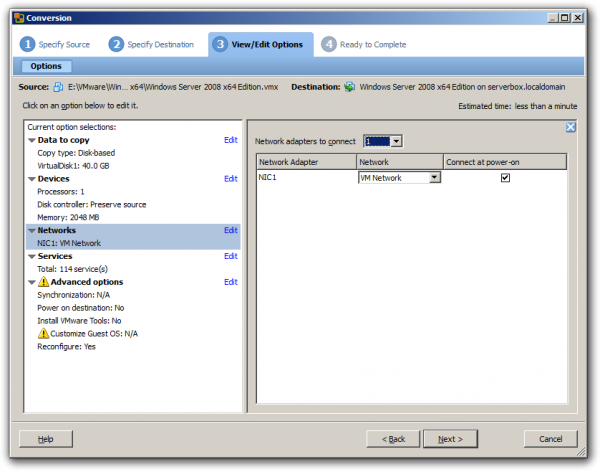Click Reconfigure: Yes row
The height and width of the screenshot is (472, 600).
[x=66, y=347]
